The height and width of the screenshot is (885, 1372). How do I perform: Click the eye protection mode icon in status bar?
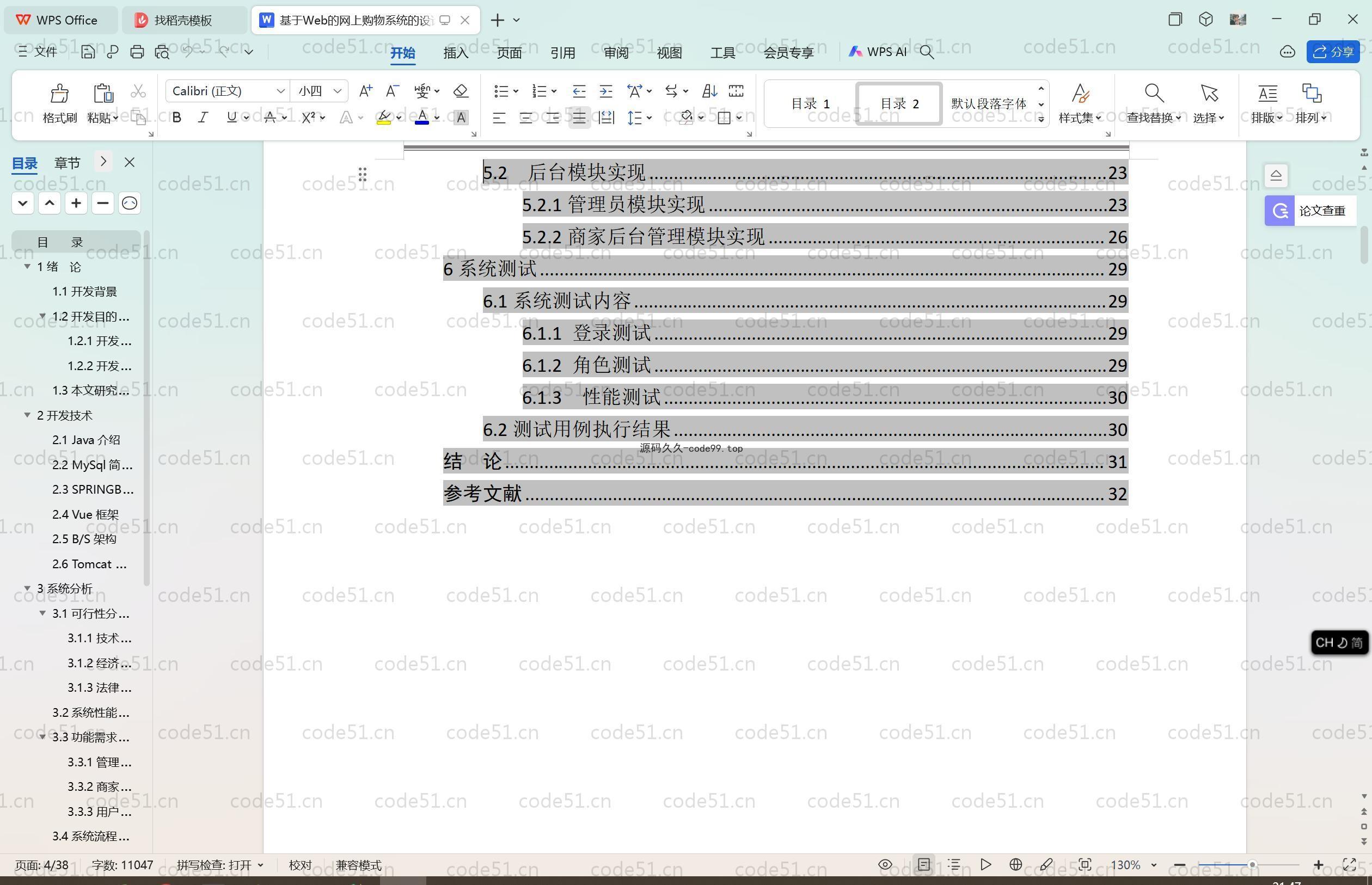885,864
